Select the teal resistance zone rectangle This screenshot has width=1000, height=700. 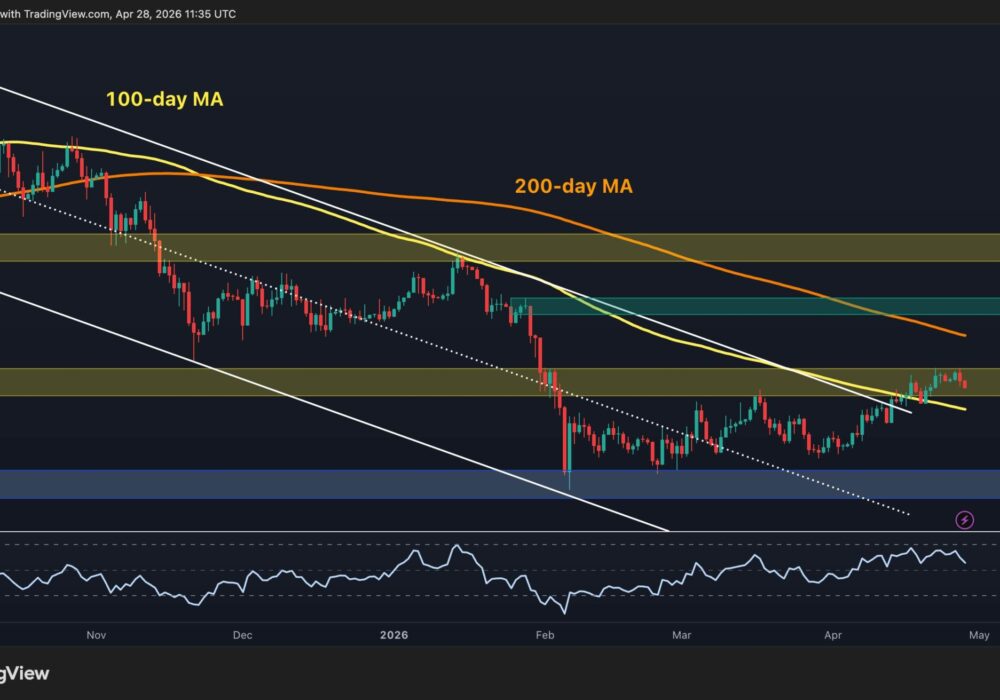click(x=760, y=306)
